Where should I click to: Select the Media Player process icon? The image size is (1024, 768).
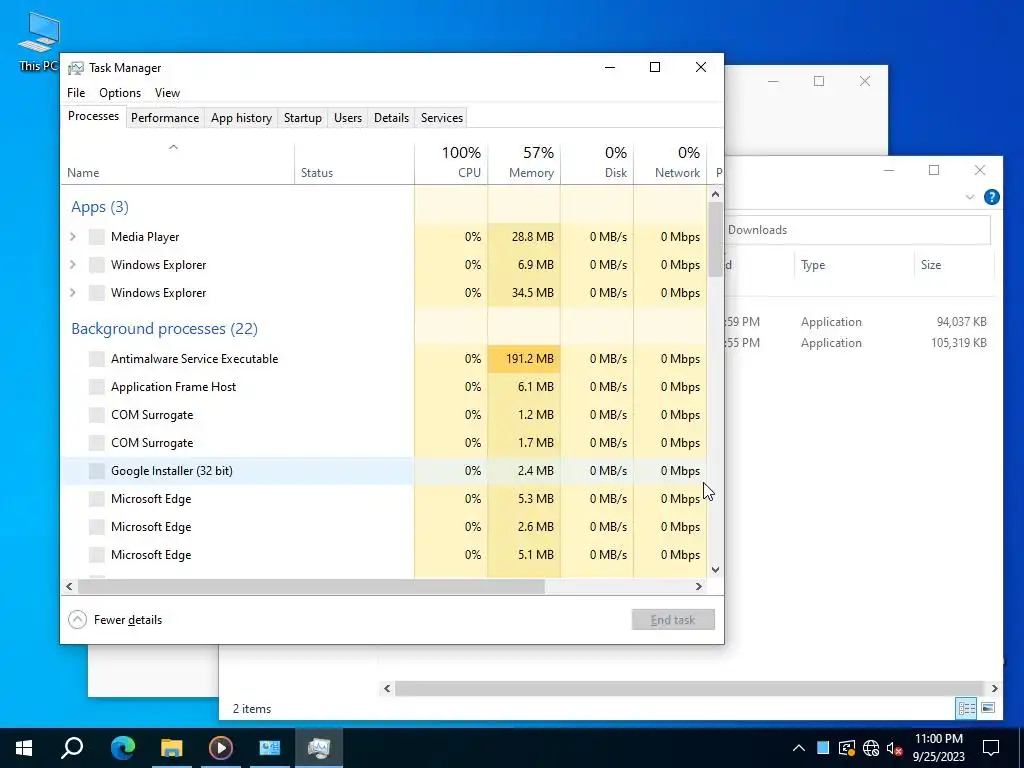tap(97, 236)
